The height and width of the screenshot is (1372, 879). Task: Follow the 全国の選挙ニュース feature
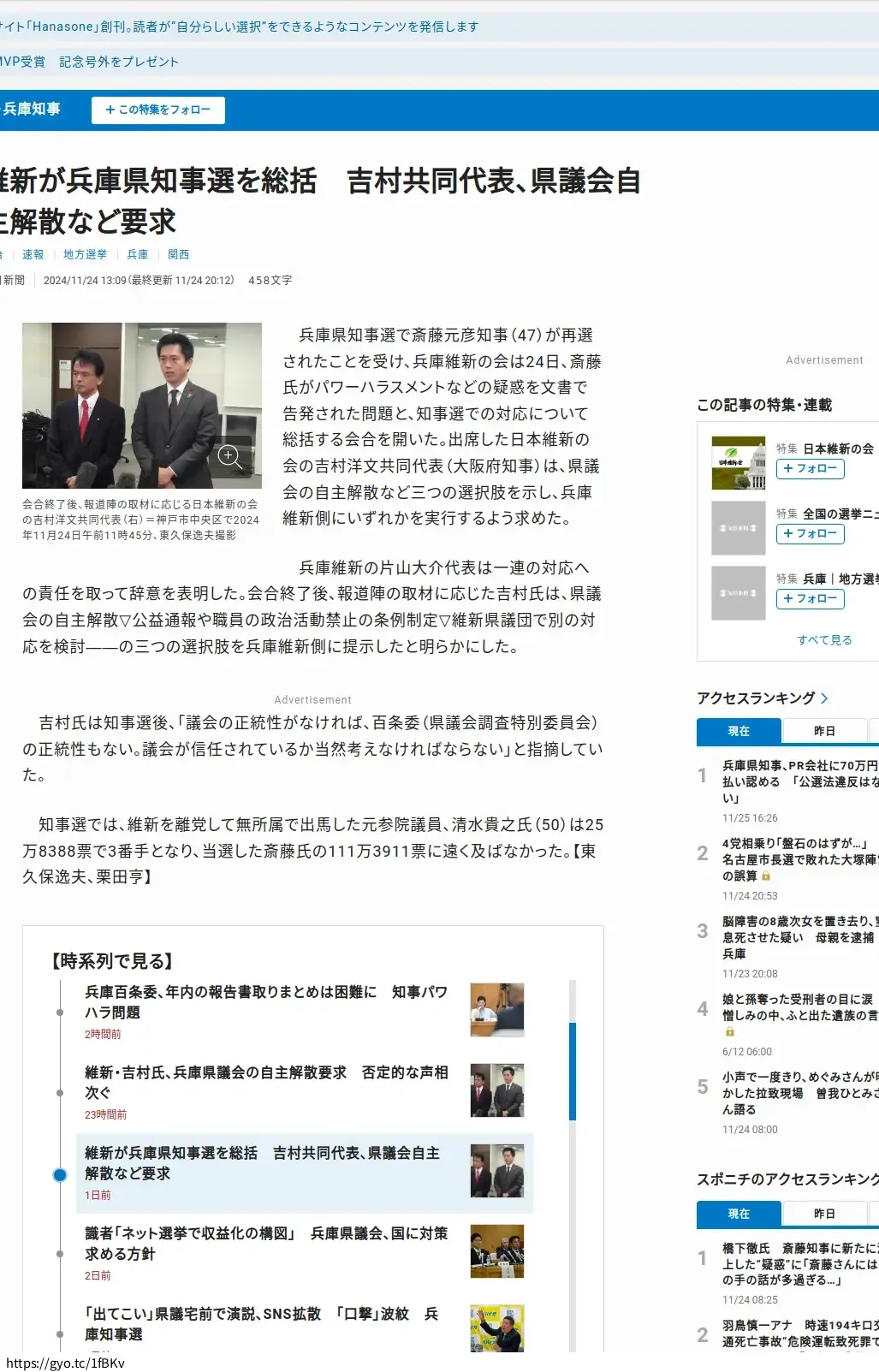(810, 534)
